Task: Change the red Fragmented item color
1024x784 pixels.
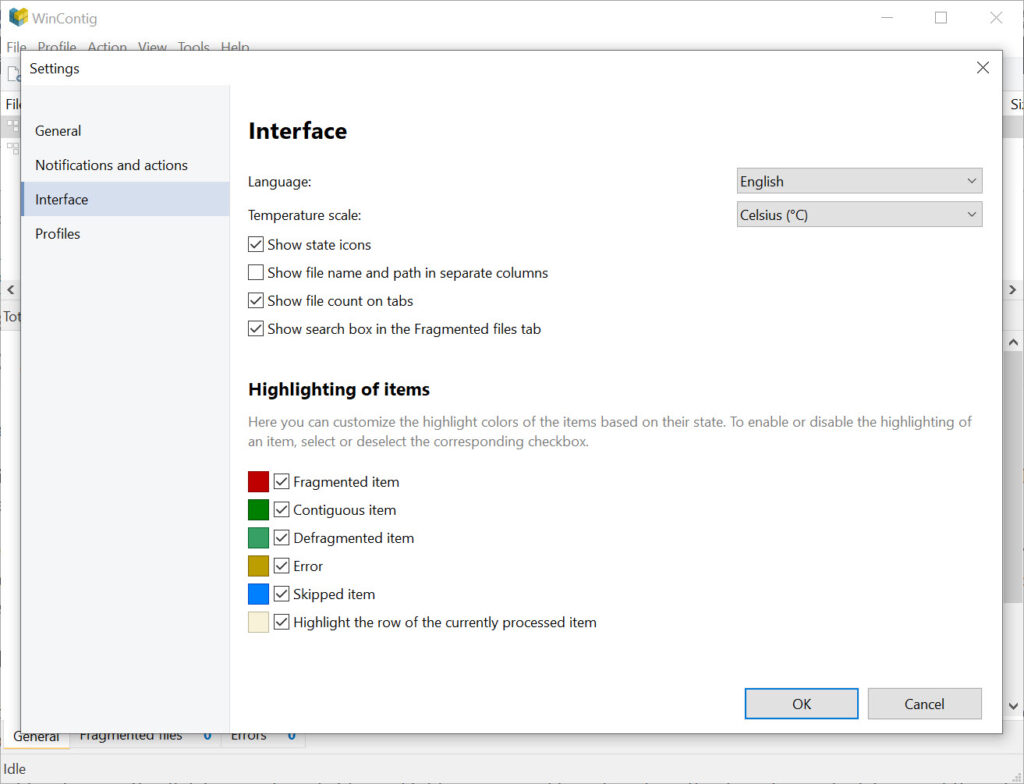Action: 259,482
